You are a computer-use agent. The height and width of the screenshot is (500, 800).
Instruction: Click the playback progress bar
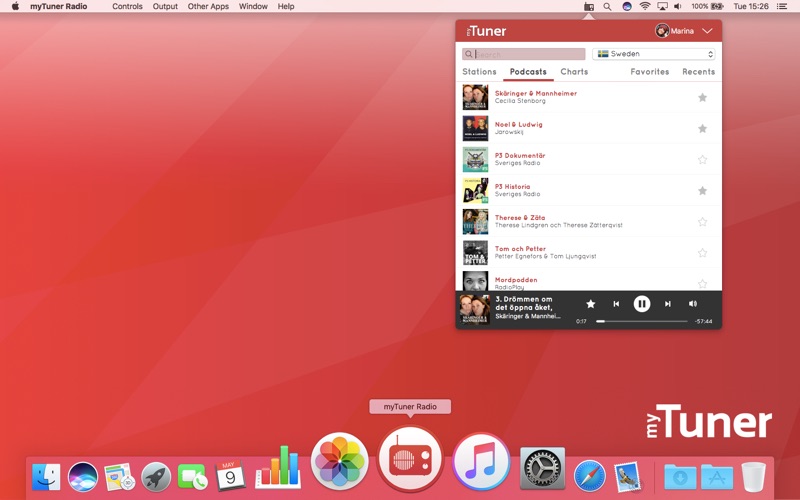641,321
